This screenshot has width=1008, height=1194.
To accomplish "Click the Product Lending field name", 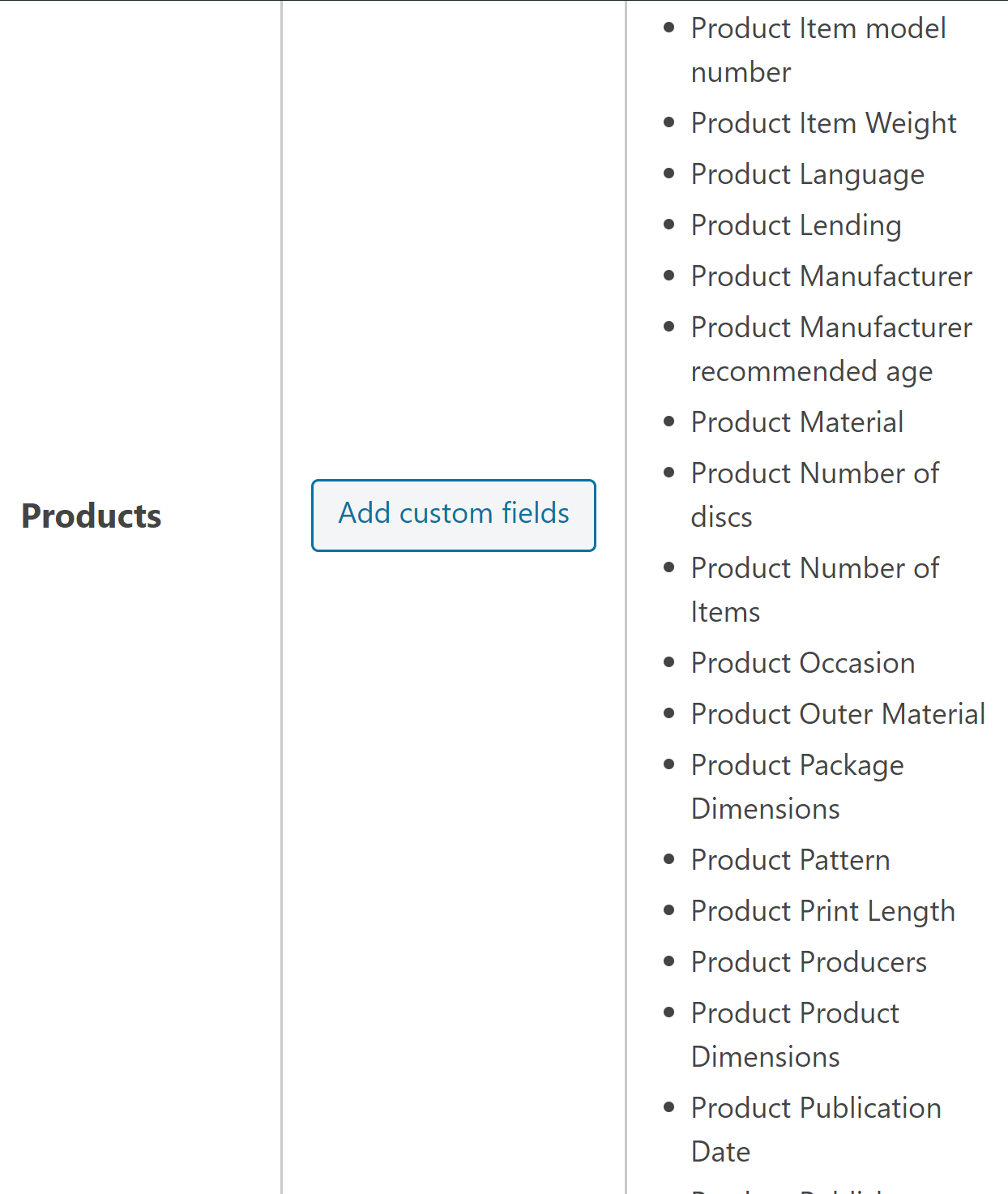I will click(x=796, y=225).
